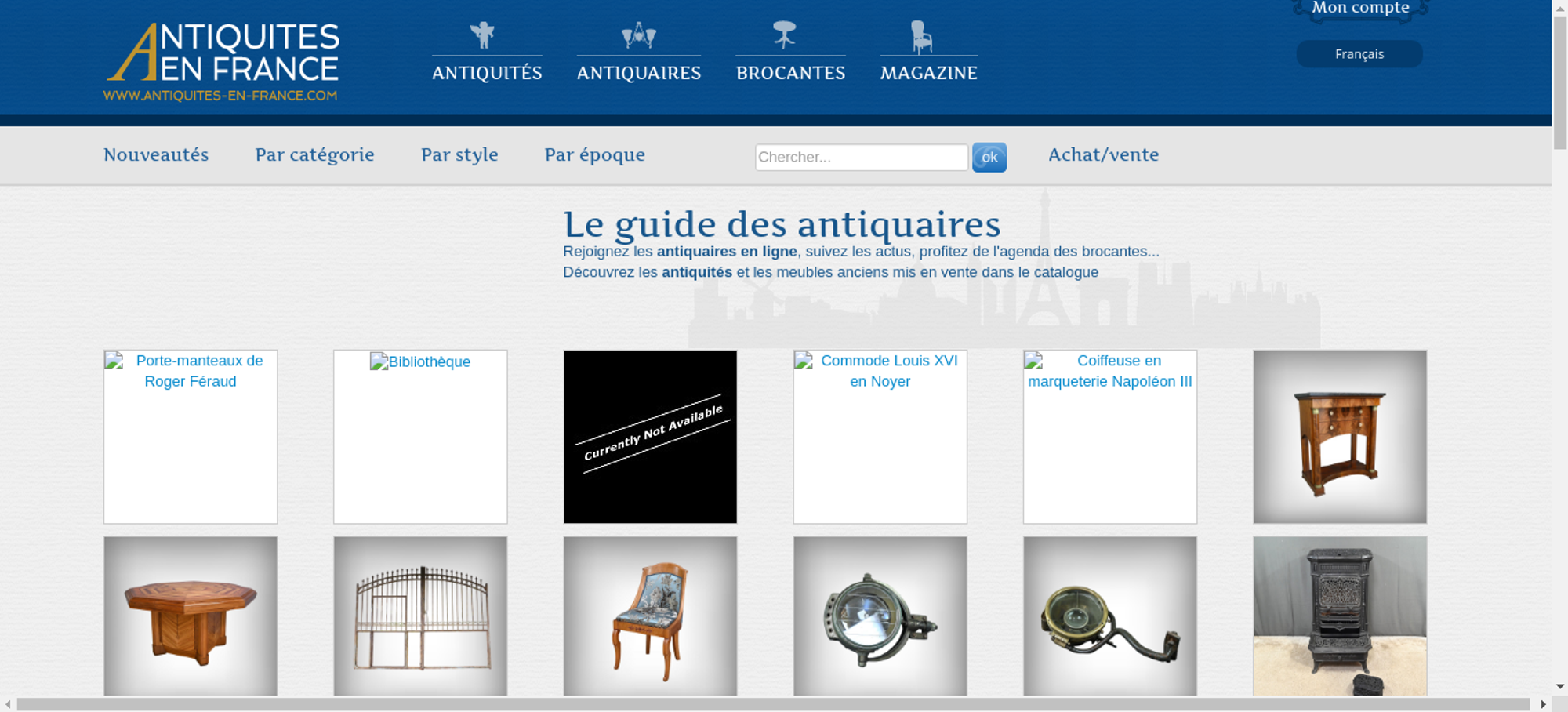The height and width of the screenshot is (712, 1568).
Task: Click the Antiquités en France logo
Action: [x=222, y=62]
